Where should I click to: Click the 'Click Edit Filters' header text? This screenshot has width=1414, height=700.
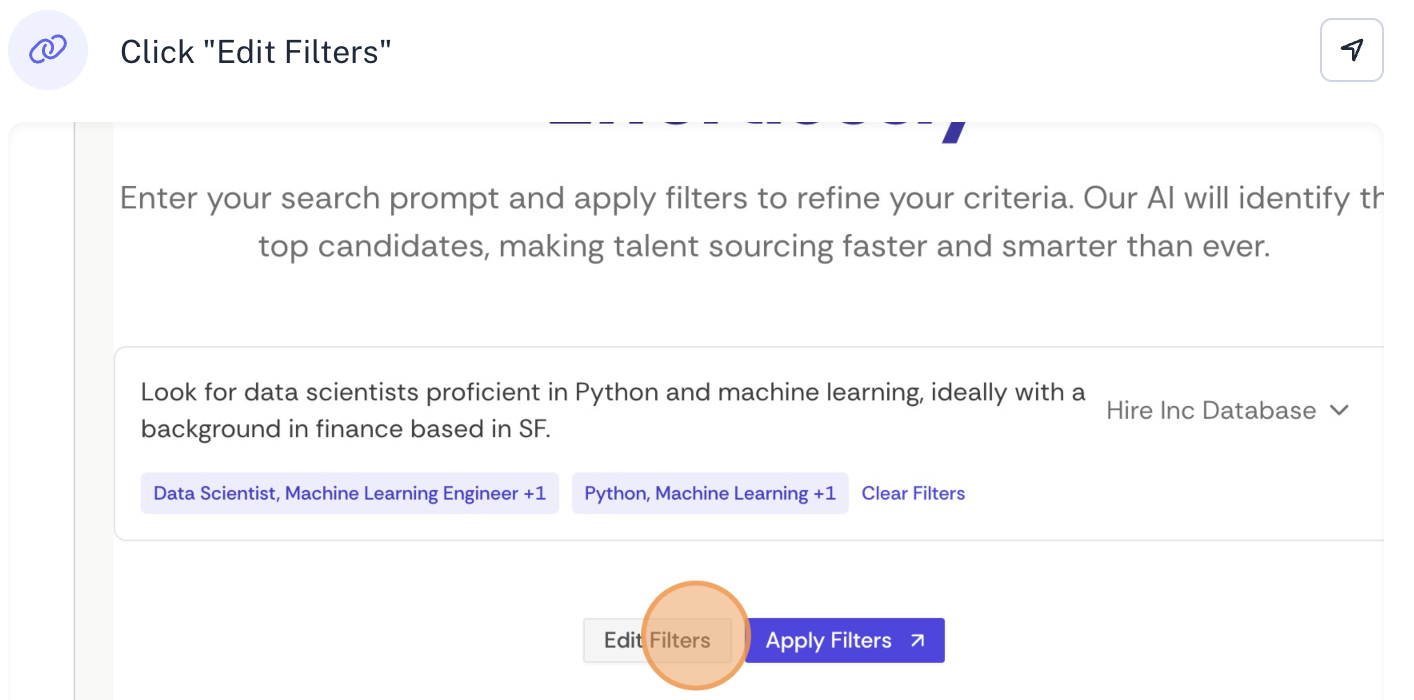[256, 50]
